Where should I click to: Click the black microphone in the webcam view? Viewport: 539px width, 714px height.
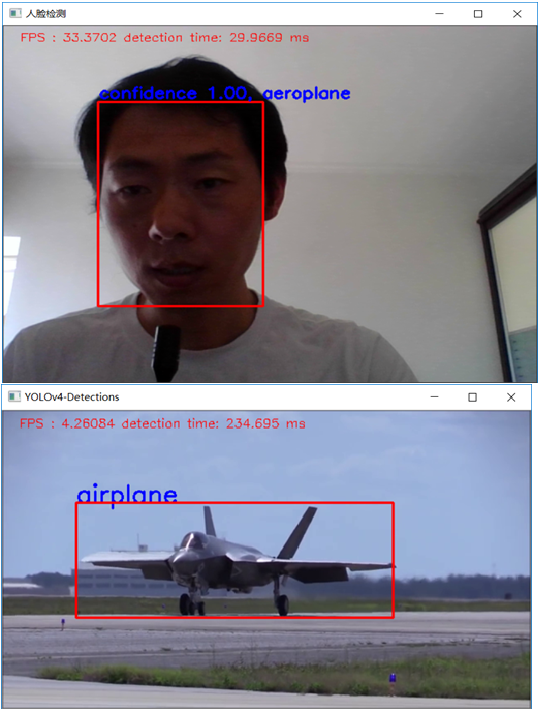click(x=166, y=353)
